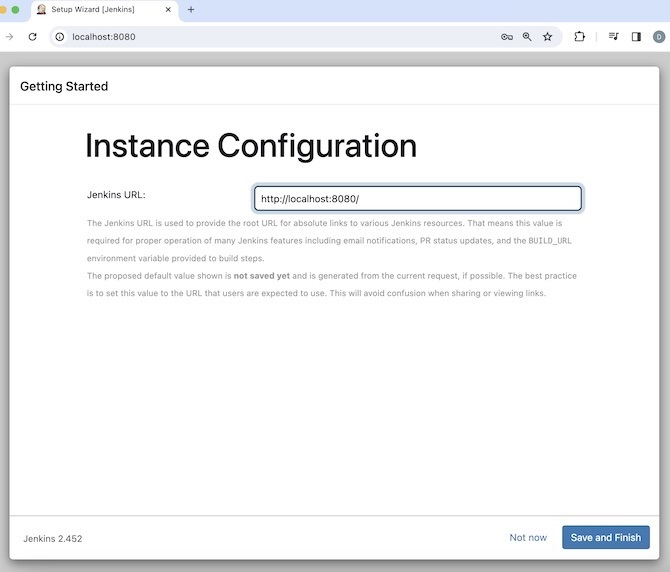
Task: Click the Save and Finish button
Action: click(x=605, y=537)
